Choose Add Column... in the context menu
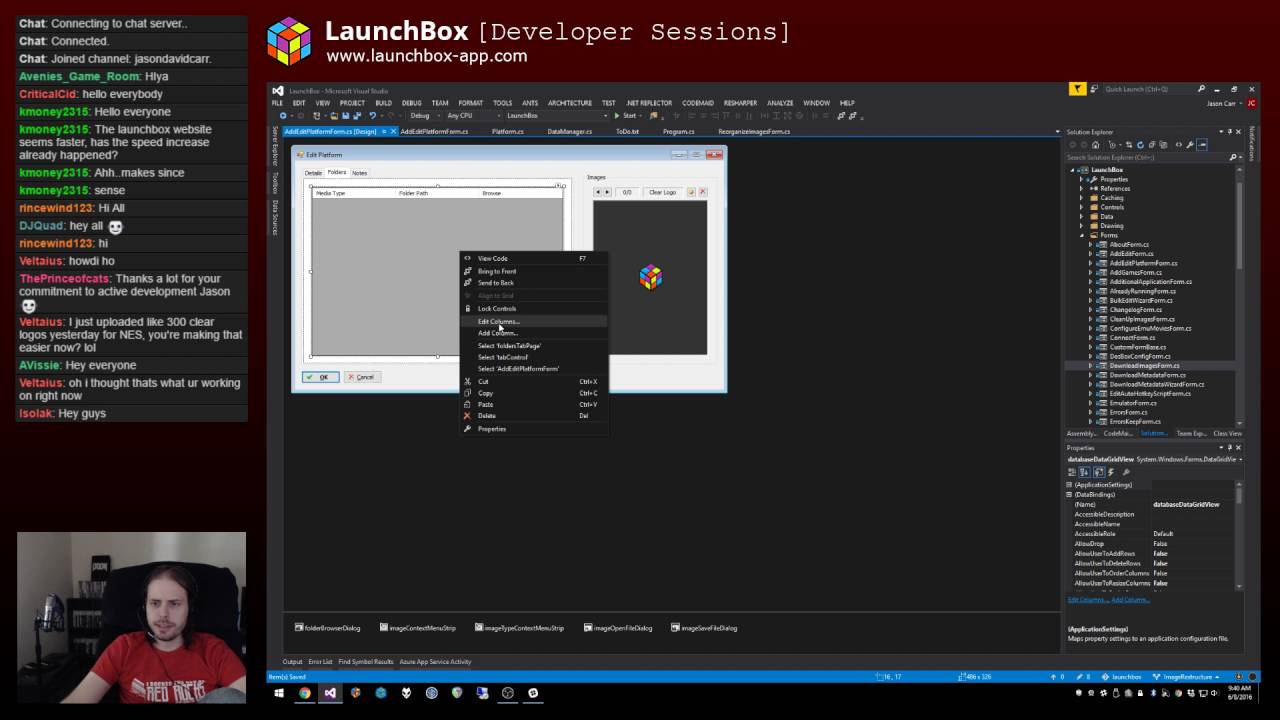This screenshot has height=720, width=1280. click(533, 333)
